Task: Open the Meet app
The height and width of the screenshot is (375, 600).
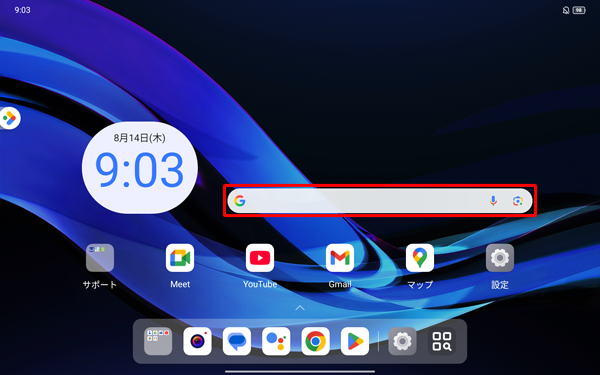Action: point(180,258)
